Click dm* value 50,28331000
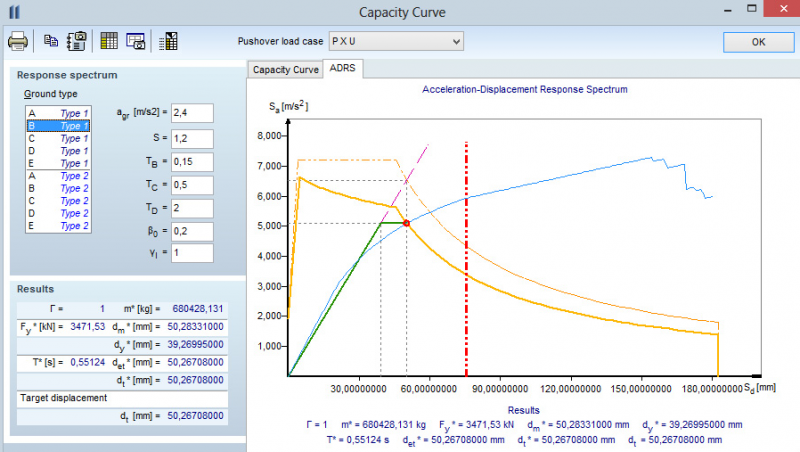800x452 pixels. (x=195, y=327)
